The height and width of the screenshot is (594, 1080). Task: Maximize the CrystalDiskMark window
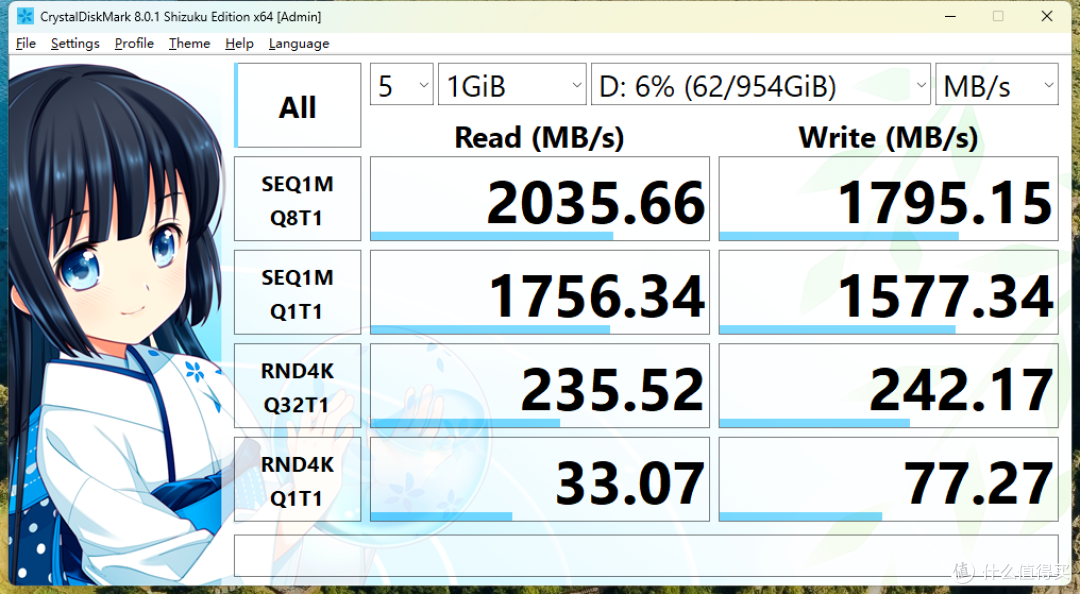(x=998, y=16)
